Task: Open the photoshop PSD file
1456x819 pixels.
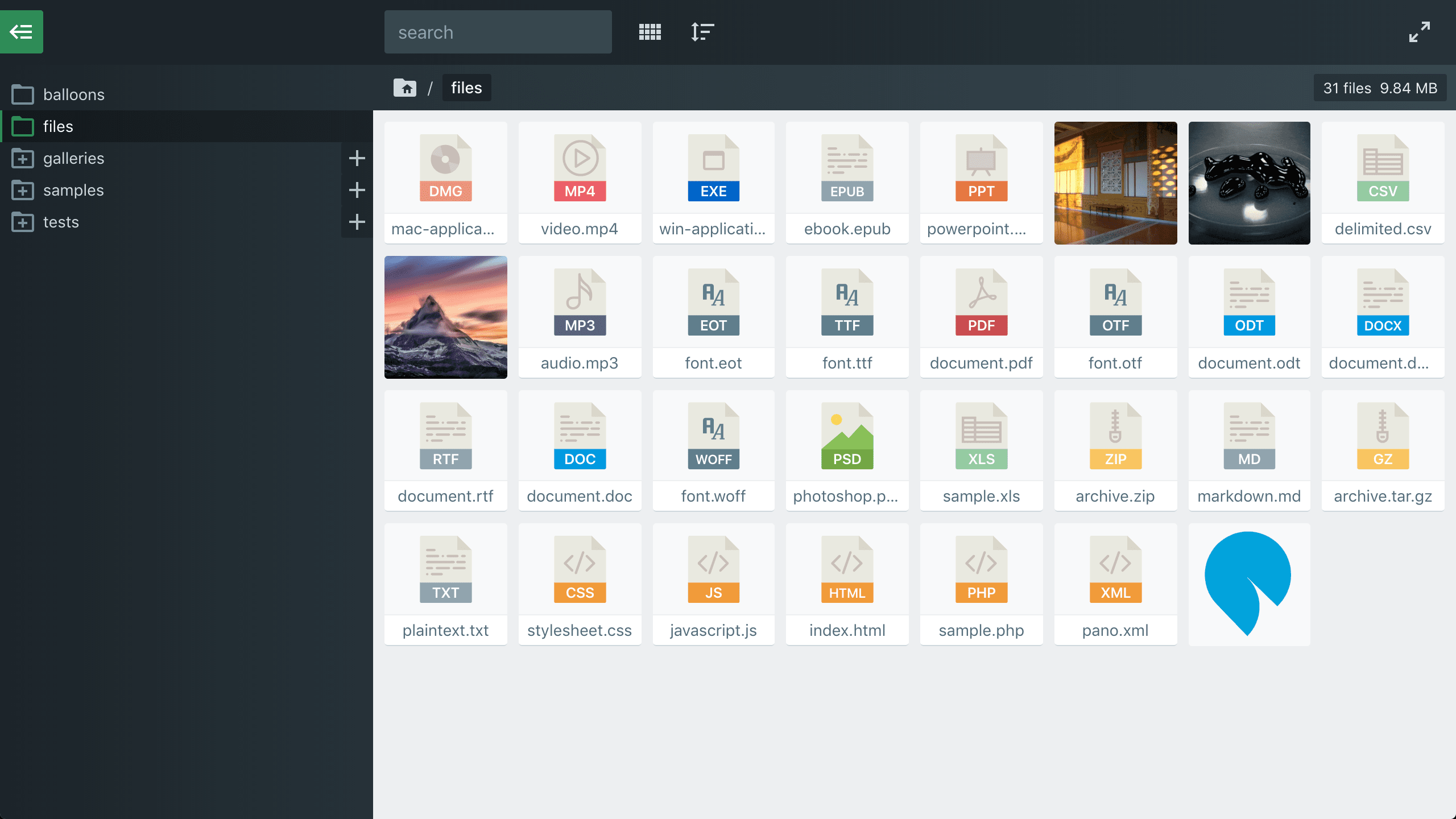Action: pyautogui.click(x=847, y=450)
